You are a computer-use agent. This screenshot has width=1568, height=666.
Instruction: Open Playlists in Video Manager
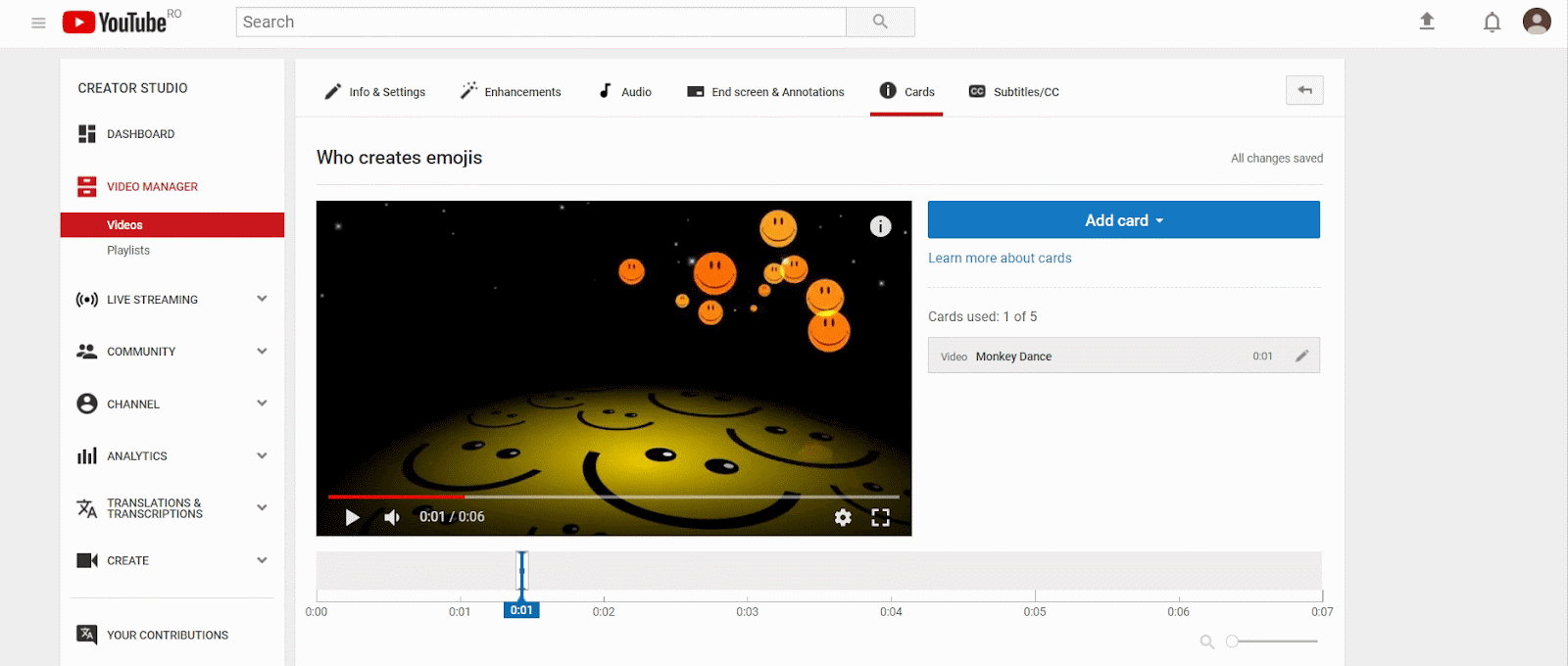coord(128,251)
